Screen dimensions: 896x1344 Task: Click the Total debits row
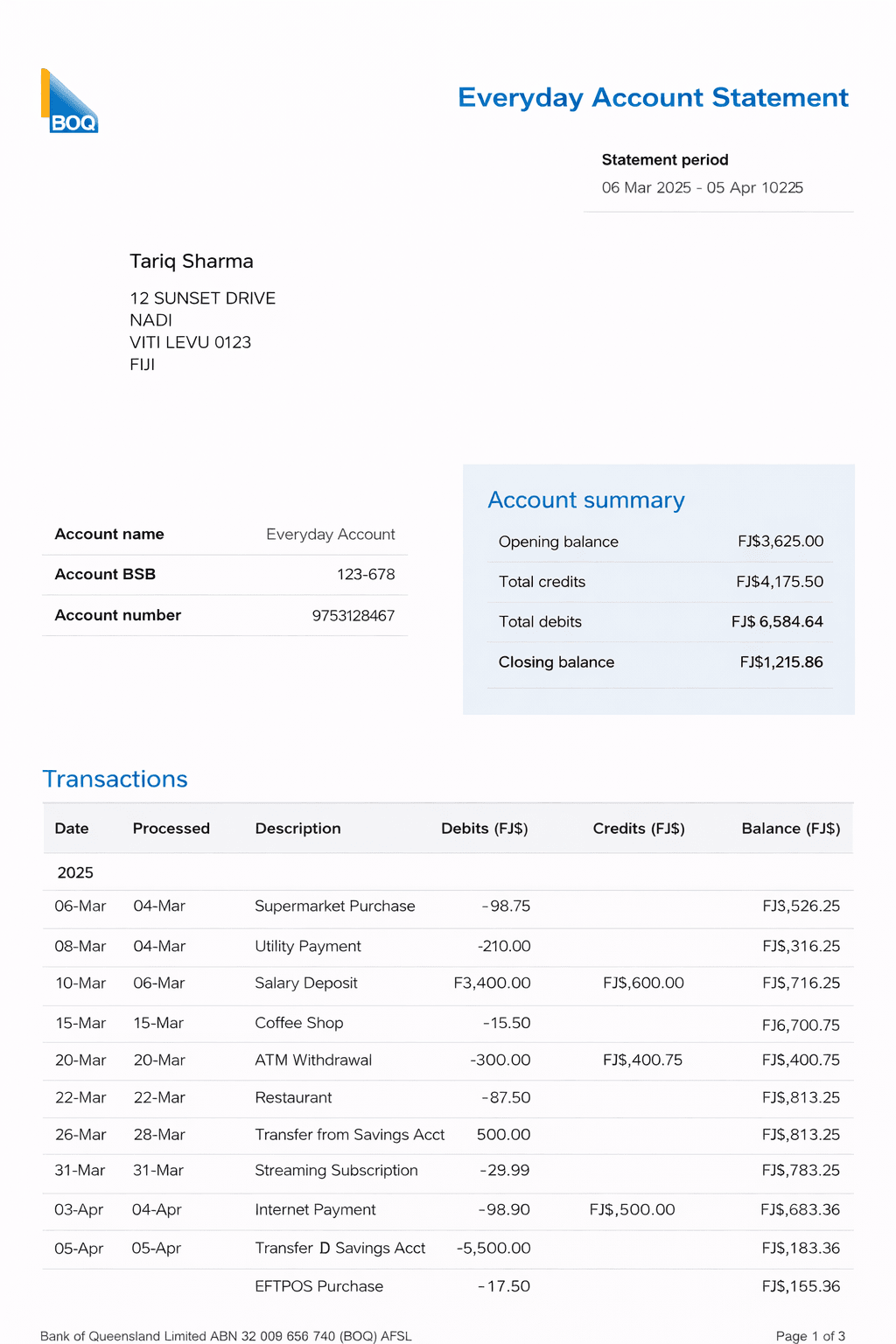(x=656, y=621)
